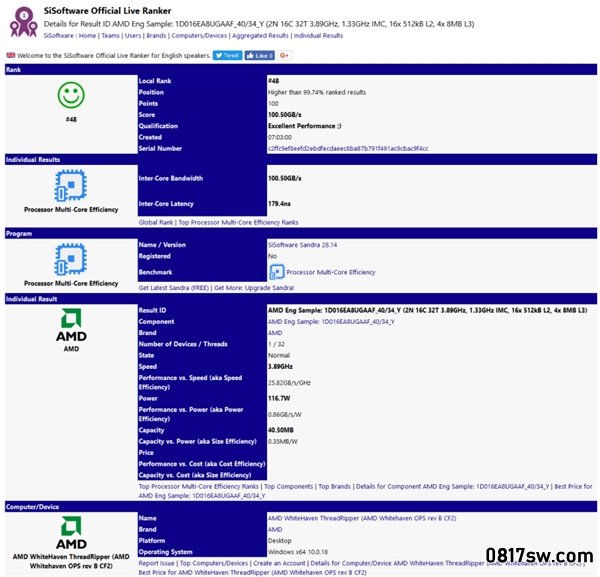
Task: Click the SiSoftware Sandra 28.14 link
Action: [302, 245]
